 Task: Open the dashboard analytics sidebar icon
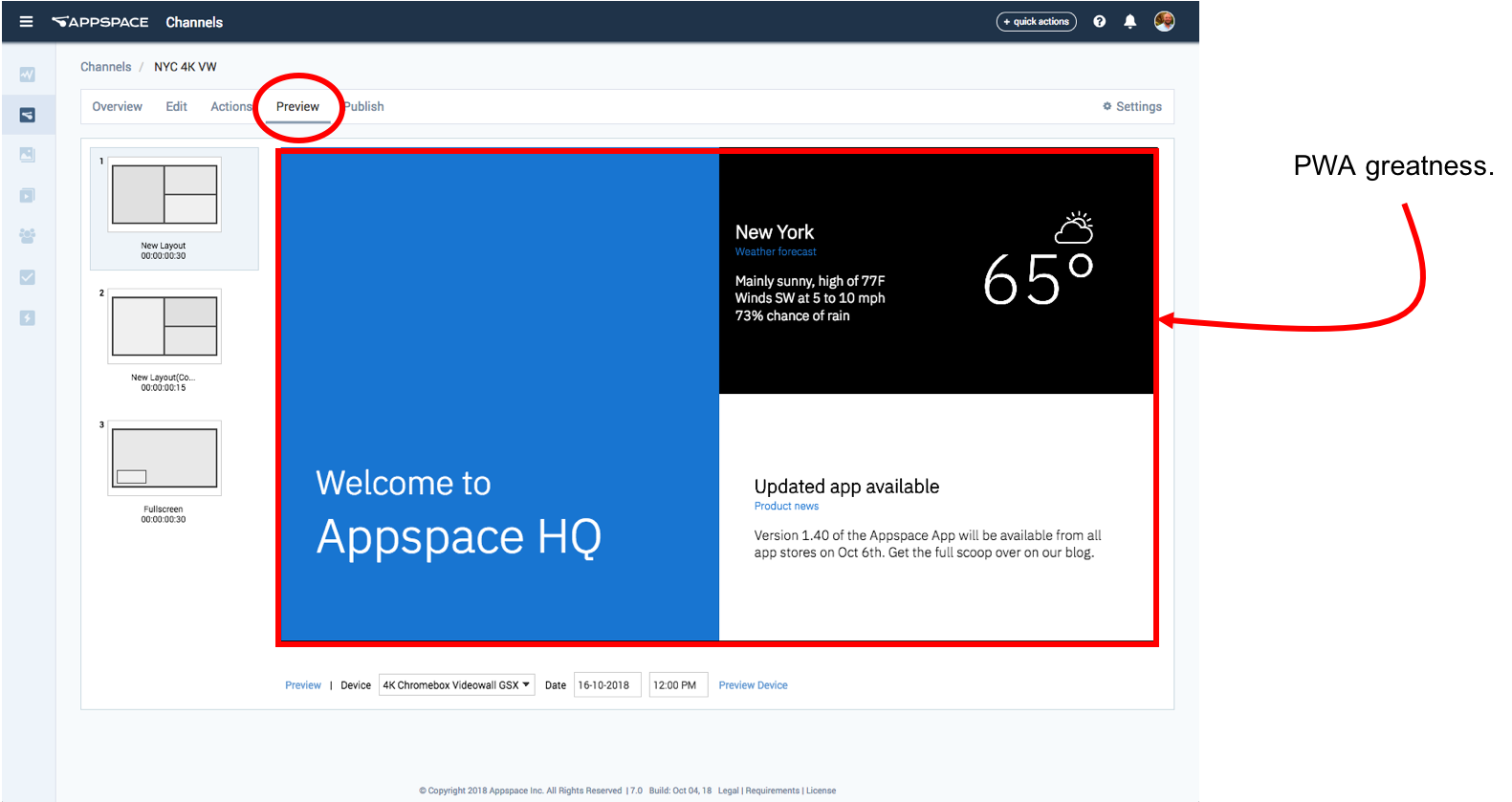(x=28, y=75)
